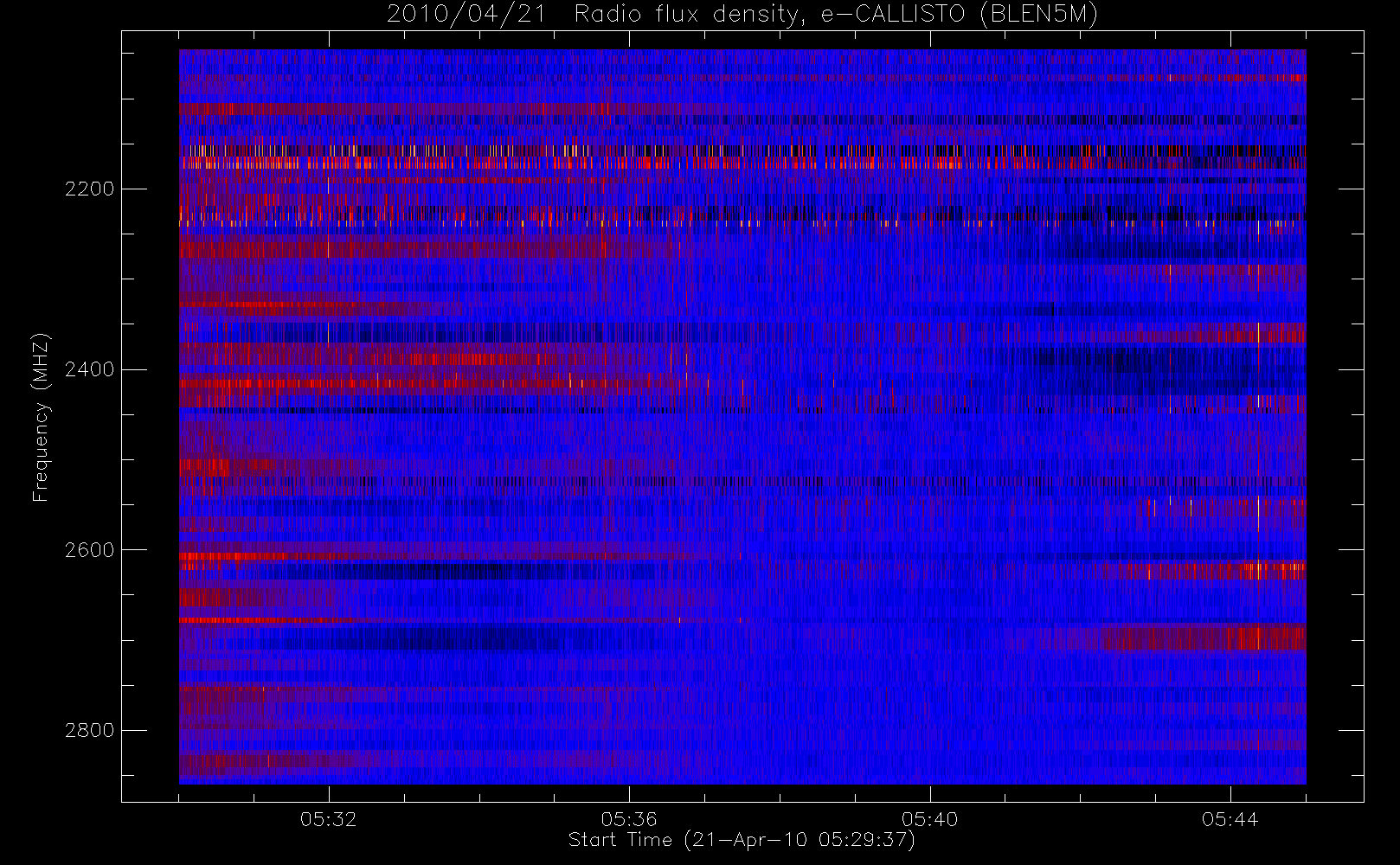Click the 05:44 time tick label
Screen dimensions: 1400x865
pos(1230,819)
